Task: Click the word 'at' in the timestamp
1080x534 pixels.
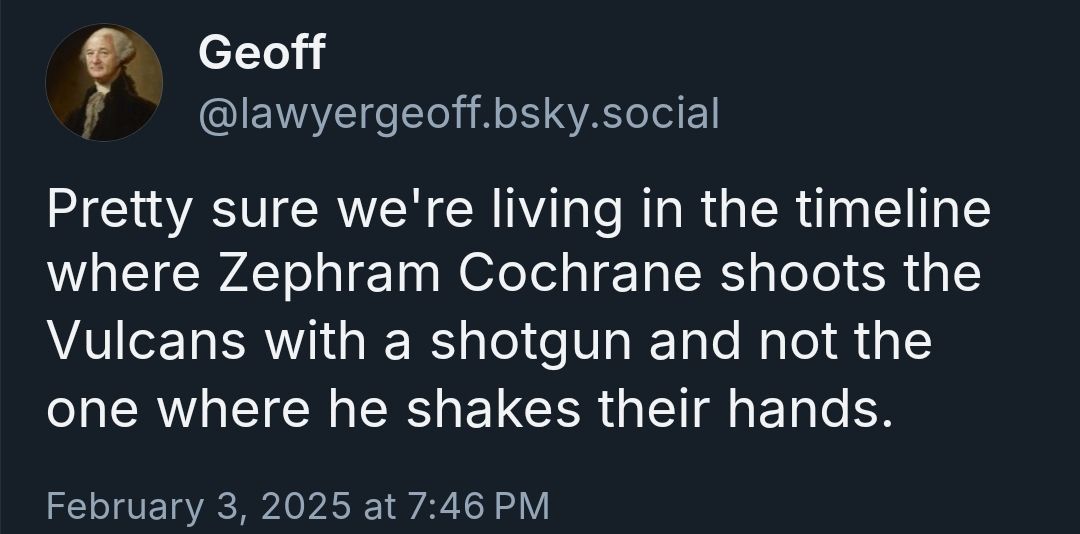Action: tap(380, 505)
